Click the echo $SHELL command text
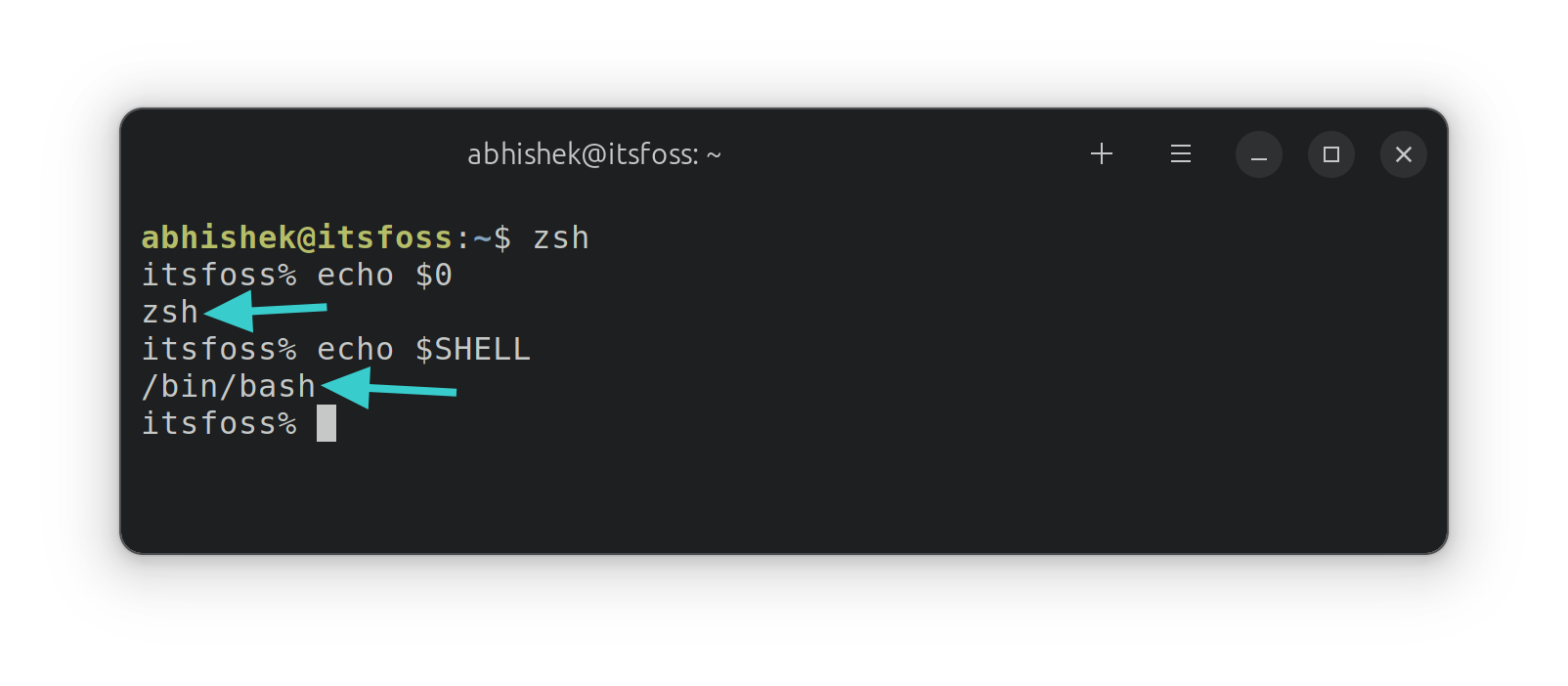Viewport: 1568px width, 686px height. (x=422, y=349)
